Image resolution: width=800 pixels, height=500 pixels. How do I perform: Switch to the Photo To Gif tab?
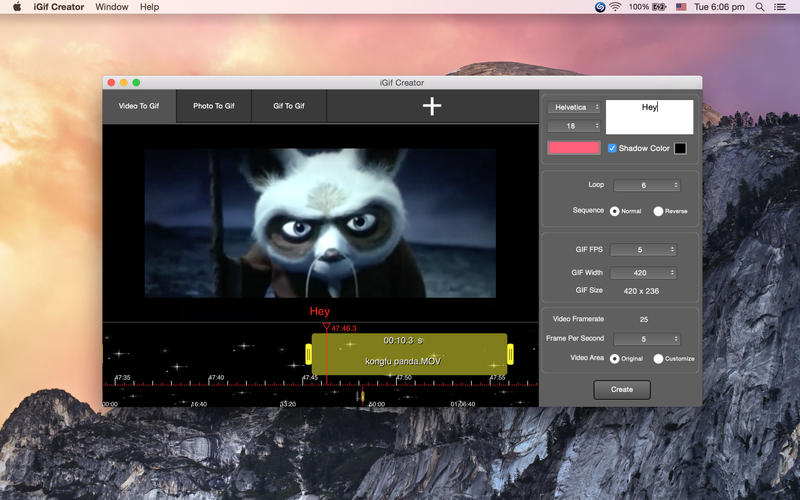click(214, 106)
